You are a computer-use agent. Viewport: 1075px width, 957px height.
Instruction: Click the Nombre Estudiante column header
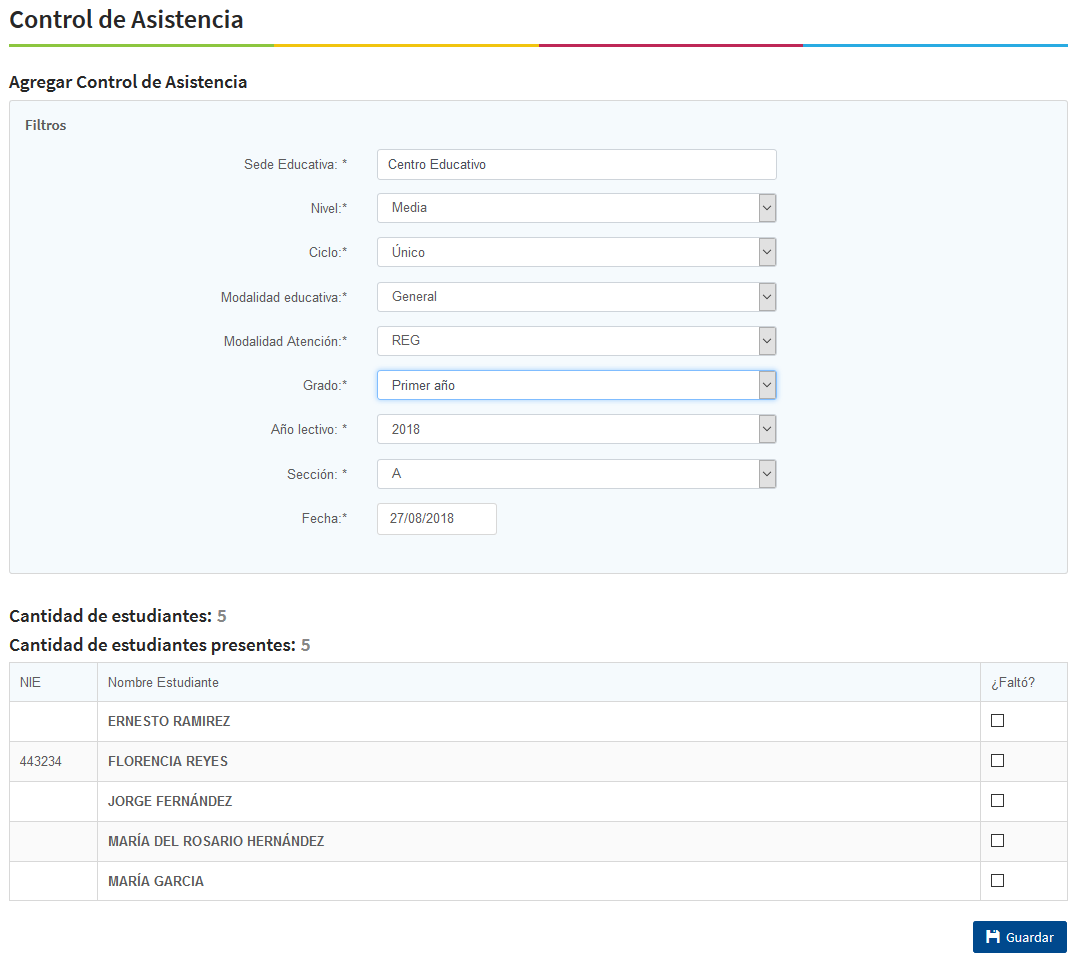tap(163, 682)
